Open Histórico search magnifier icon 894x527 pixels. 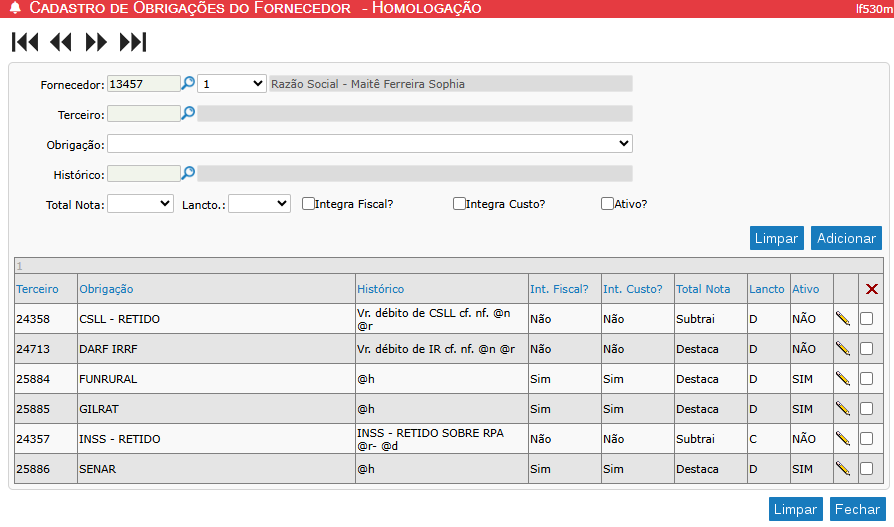coord(188,173)
